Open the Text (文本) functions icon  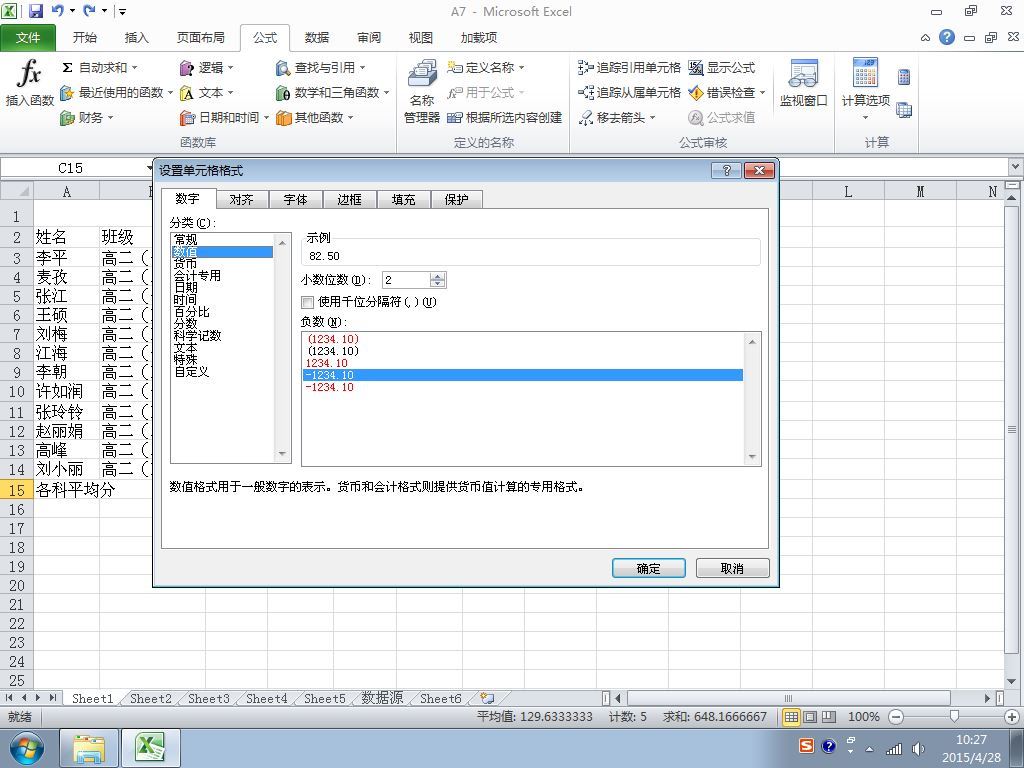(x=187, y=93)
